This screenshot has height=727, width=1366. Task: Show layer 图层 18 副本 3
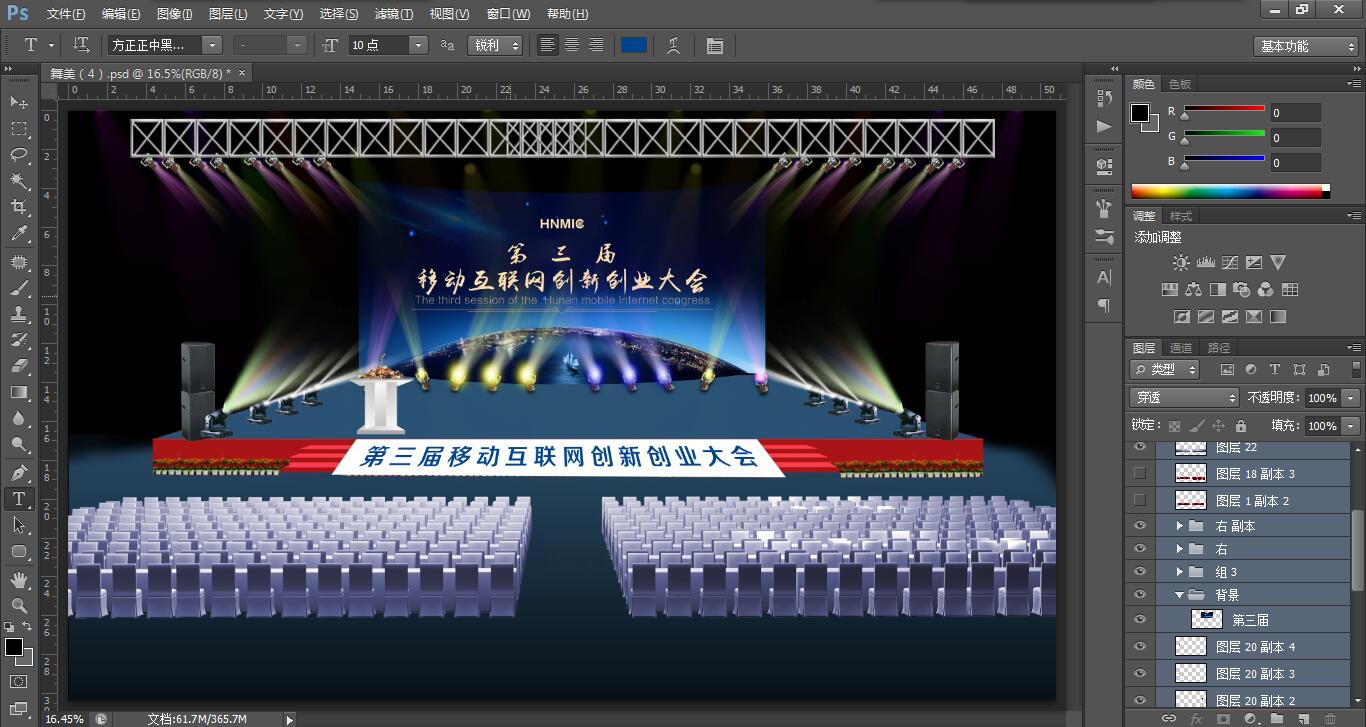click(x=1139, y=473)
